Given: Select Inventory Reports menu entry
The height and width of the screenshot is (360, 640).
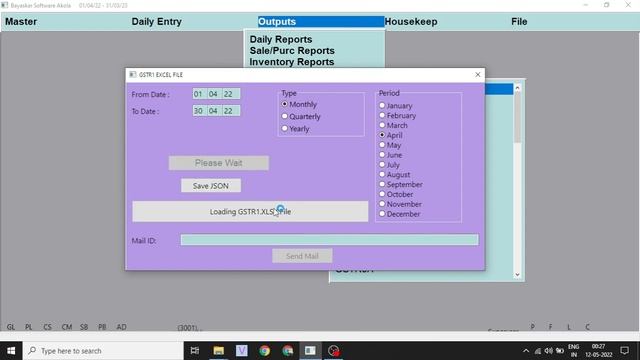Looking at the screenshot, I should pyautogui.click(x=291, y=62).
